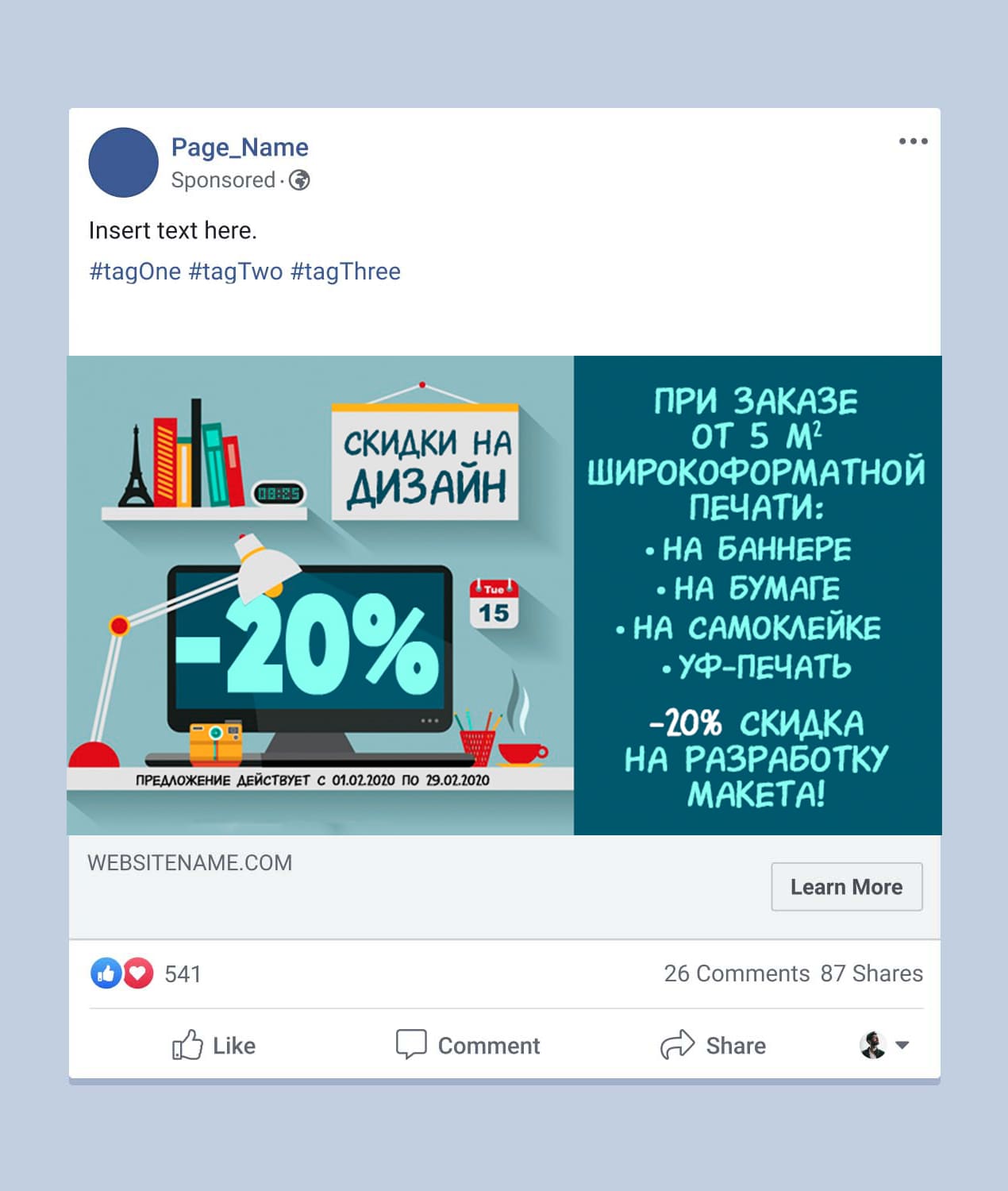Screen dimensions: 1008x1191
Task: Click the Share arrow icon
Action: [x=677, y=1045]
